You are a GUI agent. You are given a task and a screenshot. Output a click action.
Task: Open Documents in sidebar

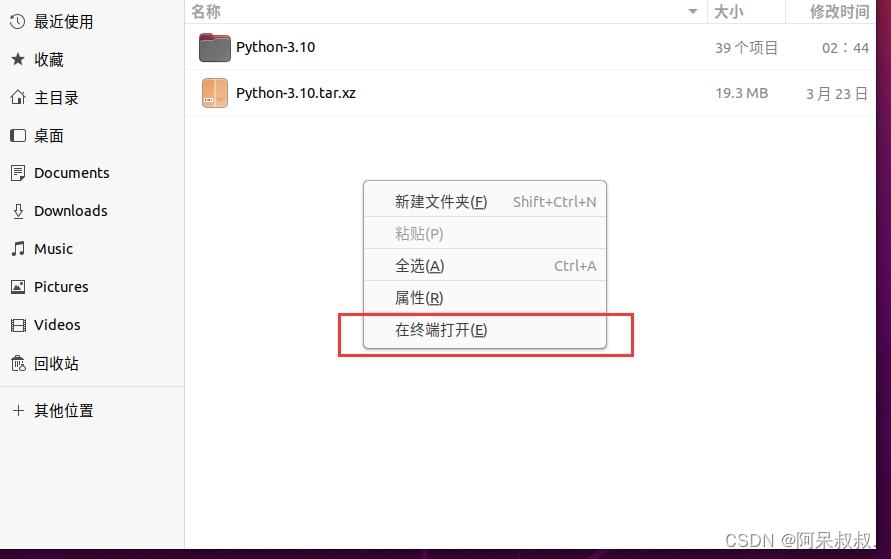tap(72, 173)
